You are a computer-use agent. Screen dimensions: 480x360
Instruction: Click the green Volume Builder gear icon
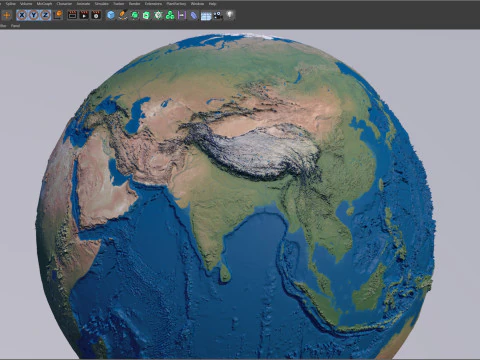coord(158,15)
